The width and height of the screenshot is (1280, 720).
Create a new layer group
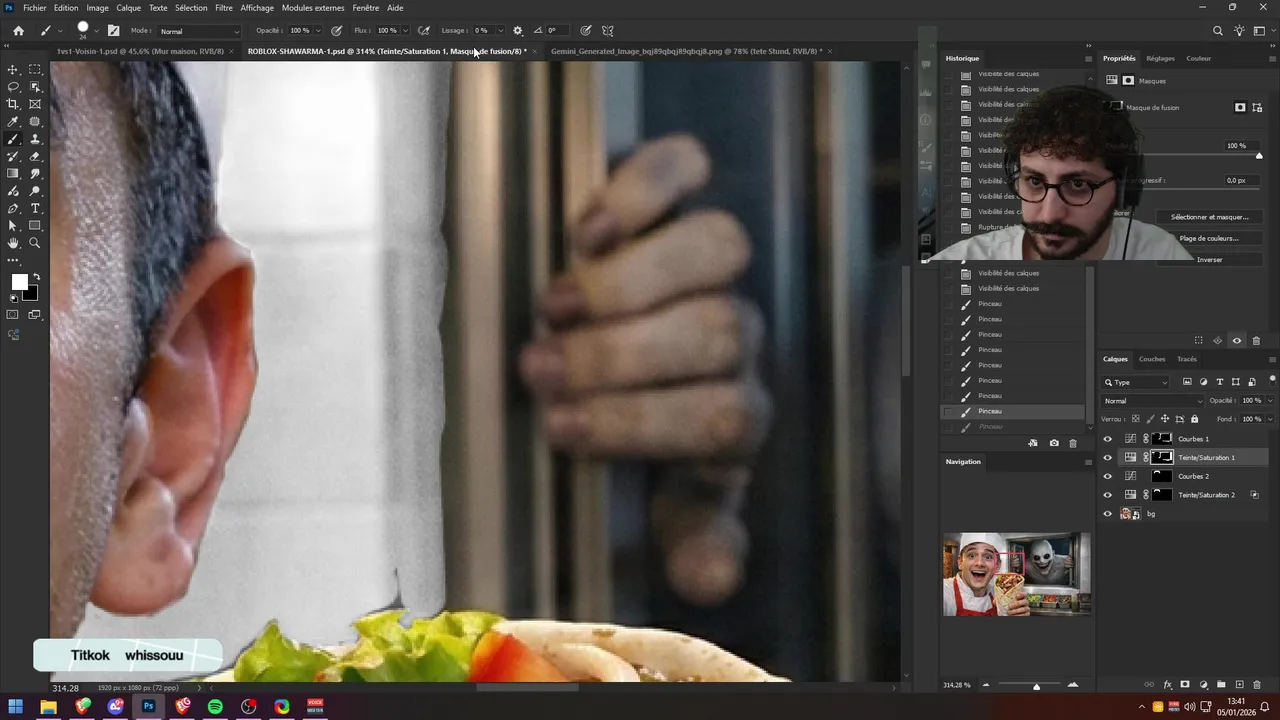pos(1221,685)
